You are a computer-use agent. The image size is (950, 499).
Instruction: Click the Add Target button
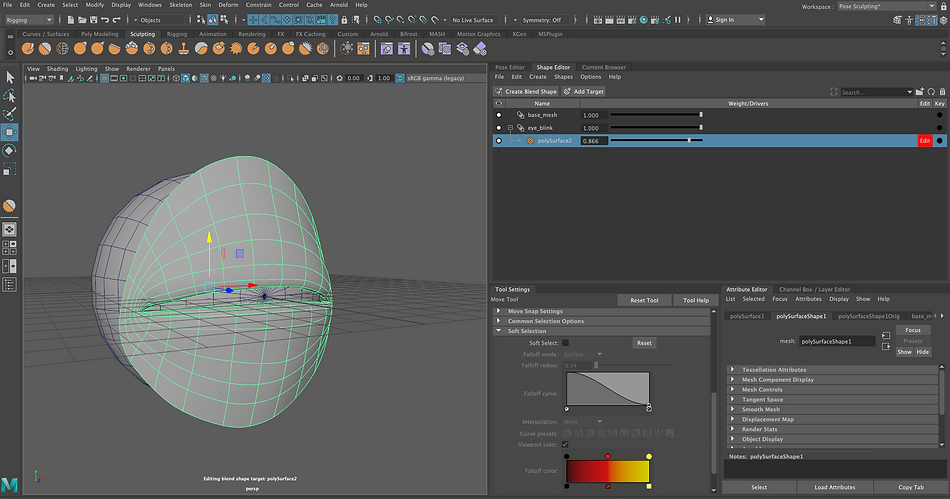click(x=583, y=91)
